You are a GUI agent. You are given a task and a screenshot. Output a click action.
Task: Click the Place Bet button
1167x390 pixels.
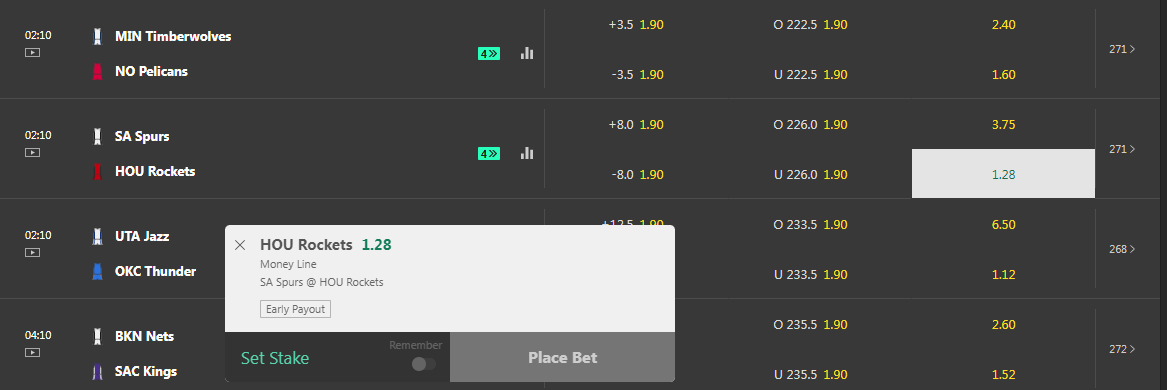[563, 357]
